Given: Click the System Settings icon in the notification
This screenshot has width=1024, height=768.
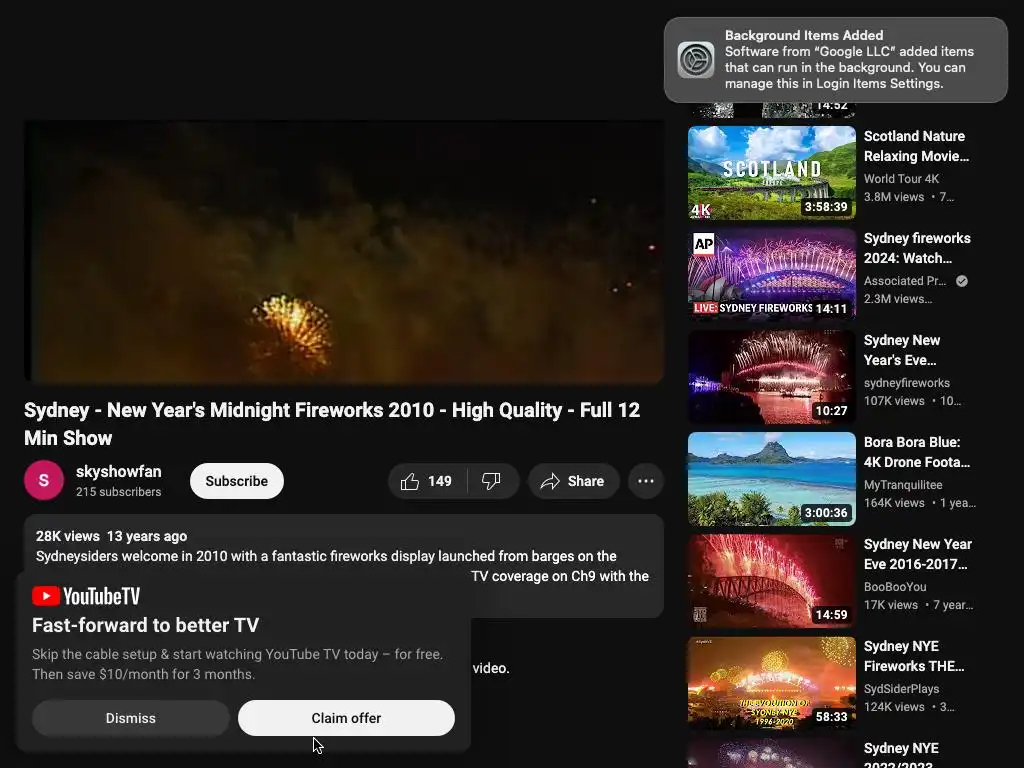Looking at the screenshot, I should pyautogui.click(x=696, y=59).
